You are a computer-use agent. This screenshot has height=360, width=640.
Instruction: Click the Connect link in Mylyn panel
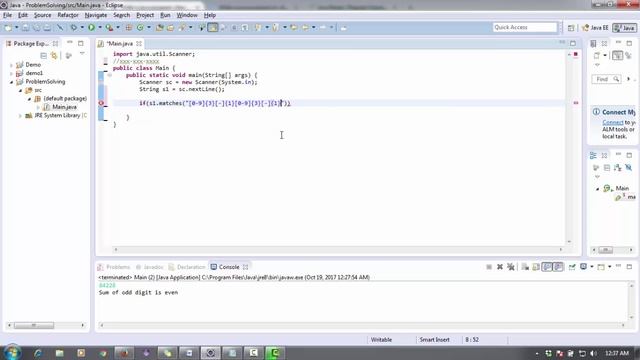click(613, 122)
